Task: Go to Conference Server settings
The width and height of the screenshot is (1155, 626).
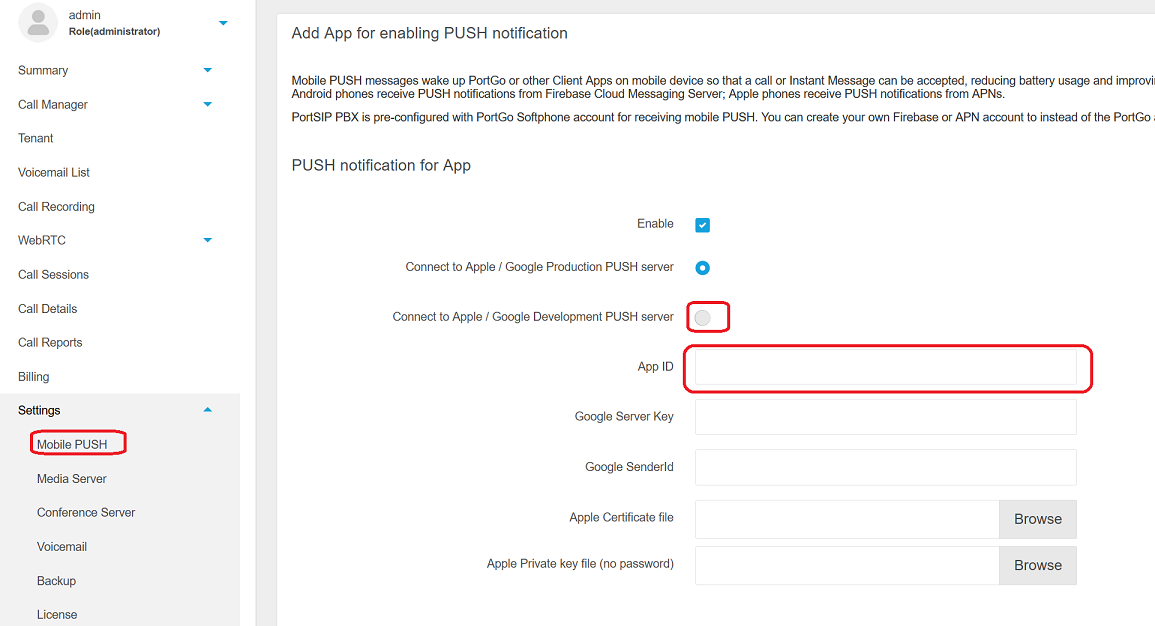Action: (86, 512)
